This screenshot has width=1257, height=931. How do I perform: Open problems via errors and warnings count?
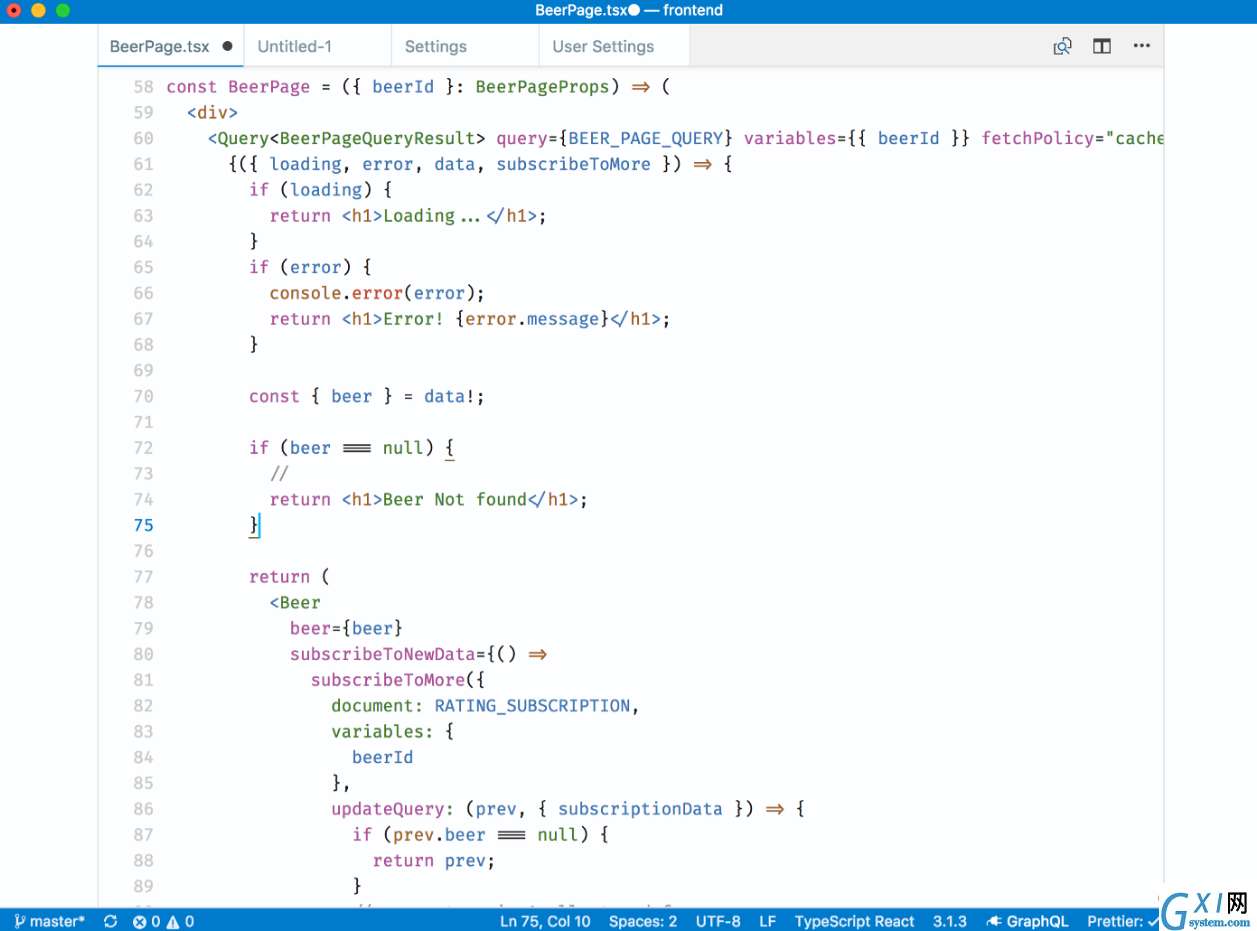click(164, 921)
